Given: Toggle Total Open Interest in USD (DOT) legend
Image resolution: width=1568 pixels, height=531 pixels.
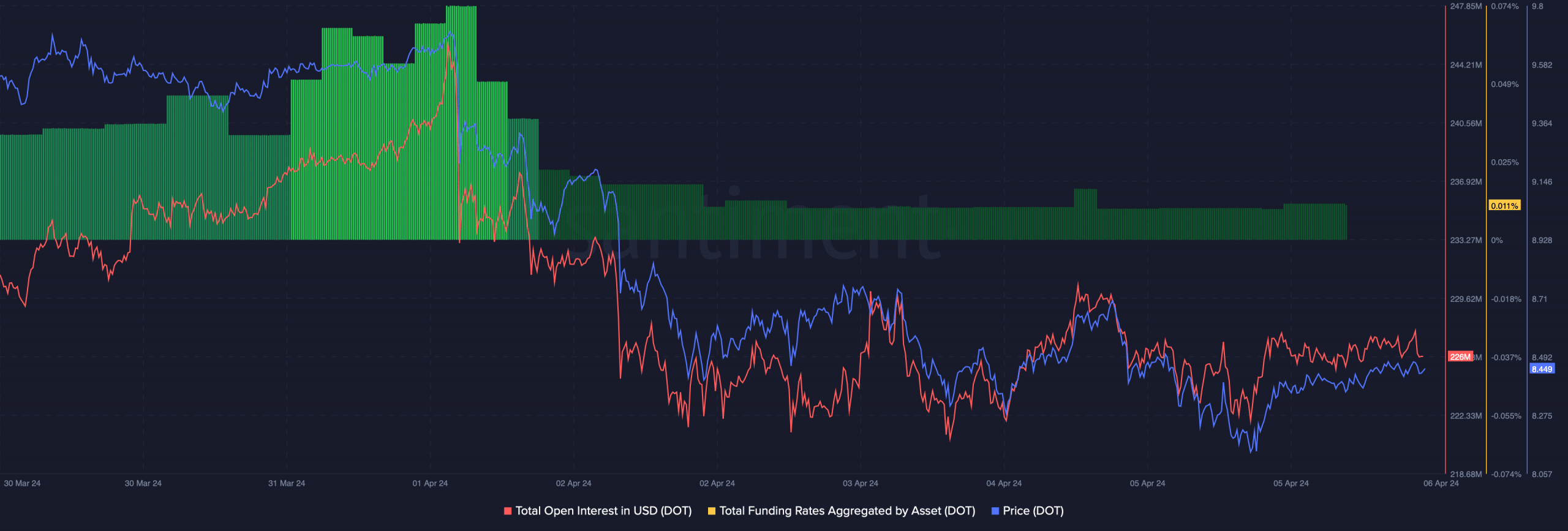Looking at the screenshot, I should tap(603, 511).
